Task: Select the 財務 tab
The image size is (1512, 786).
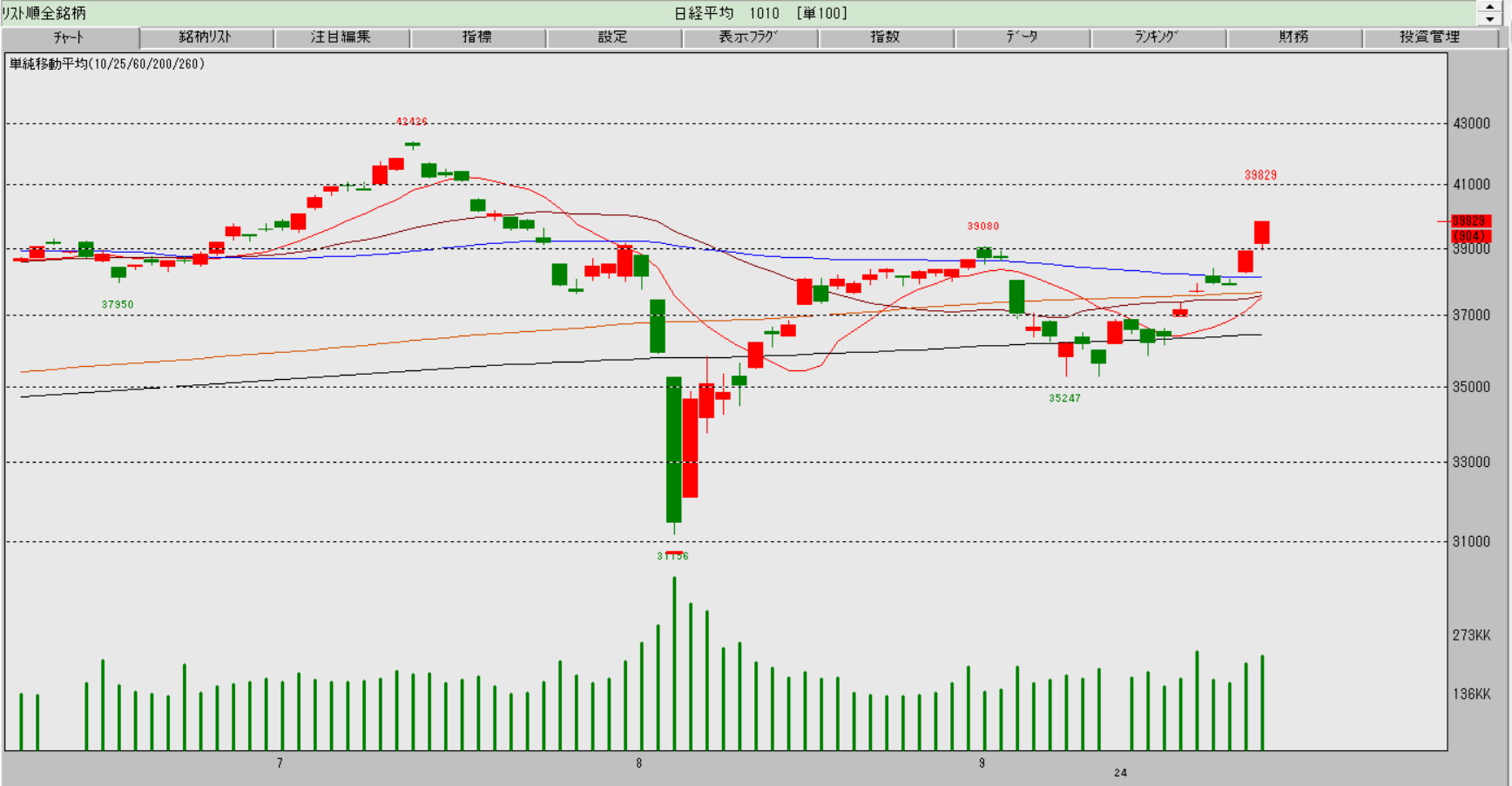Action: pos(1294,37)
